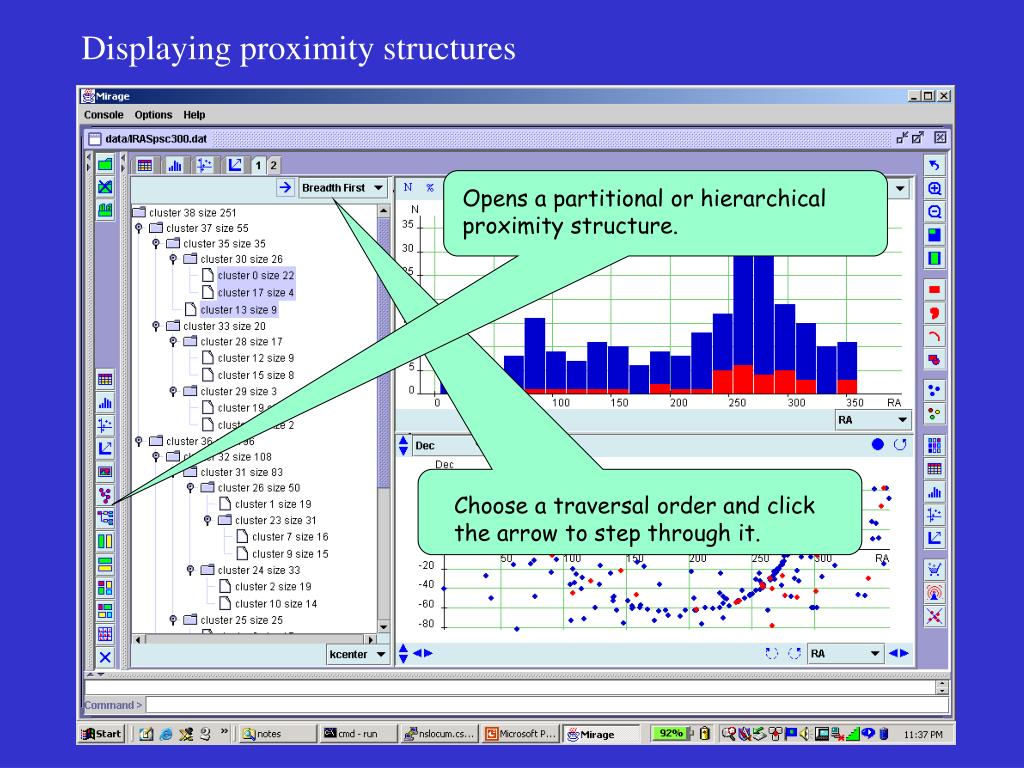Click the red curve selection tool
This screenshot has width=1024, height=768.
935,336
